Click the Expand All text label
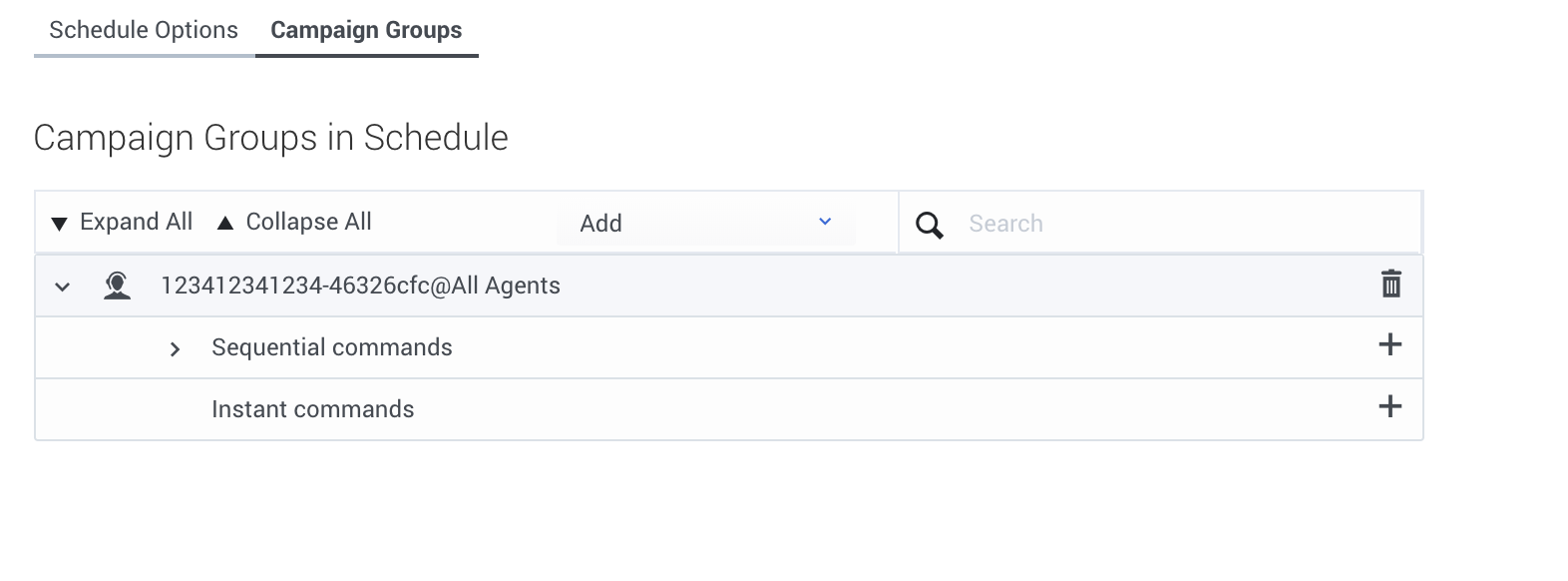Screen dimensions: 1568x581 (x=136, y=222)
